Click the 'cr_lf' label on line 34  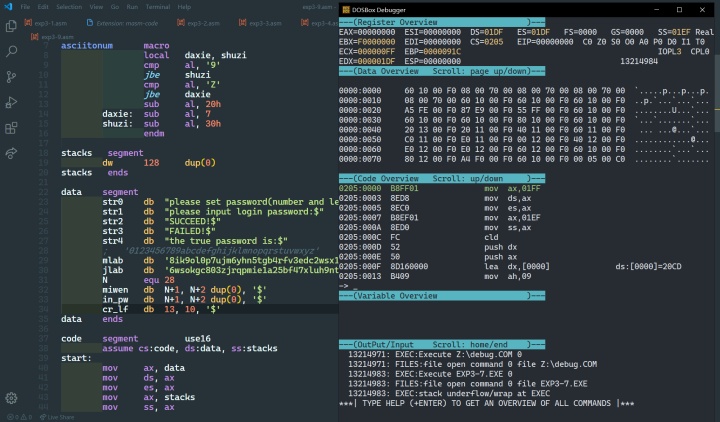[x=115, y=309]
